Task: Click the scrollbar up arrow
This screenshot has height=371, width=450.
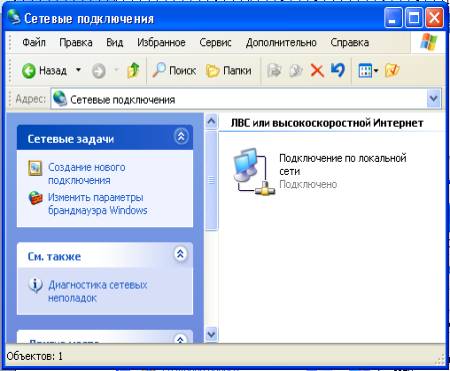Action: point(211,122)
